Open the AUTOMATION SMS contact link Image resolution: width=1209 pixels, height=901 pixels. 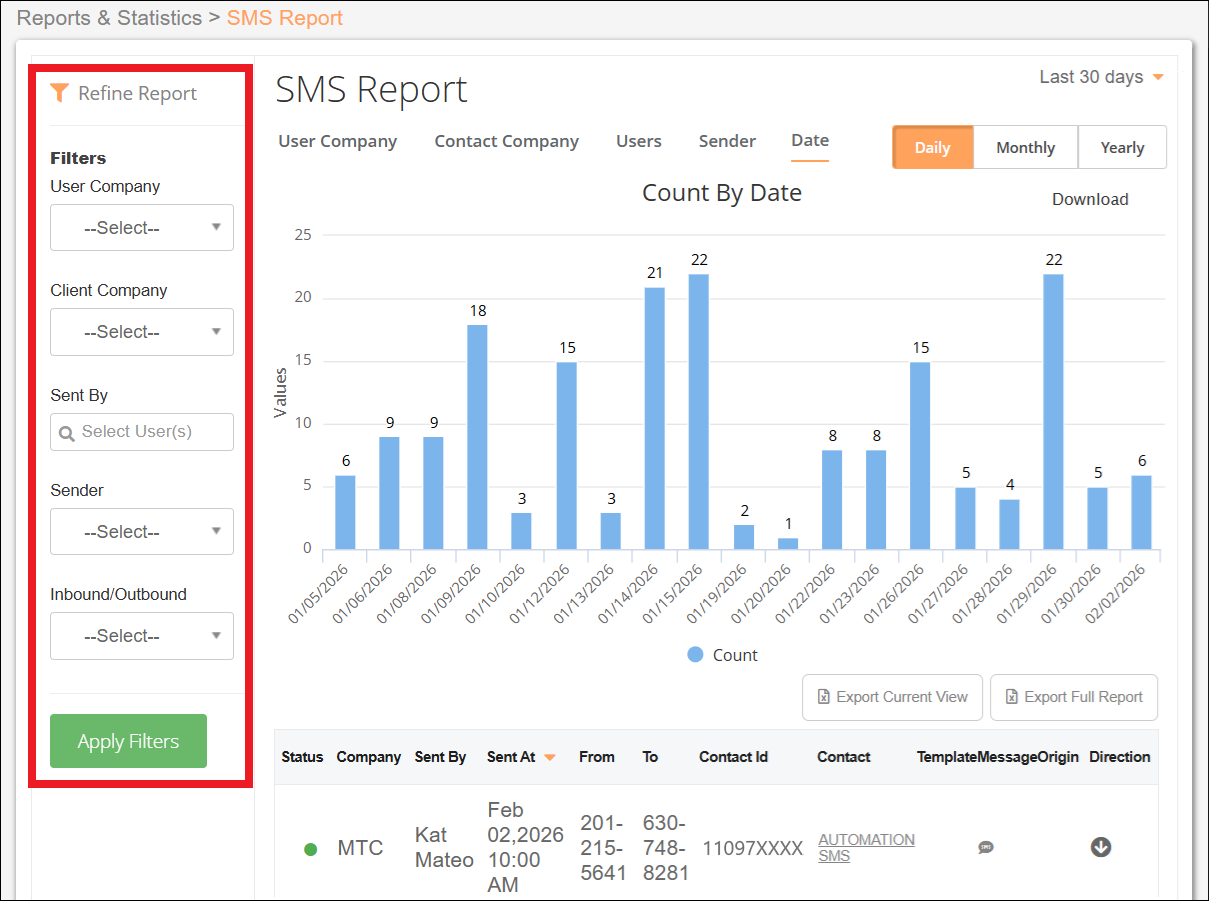(866, 848)
